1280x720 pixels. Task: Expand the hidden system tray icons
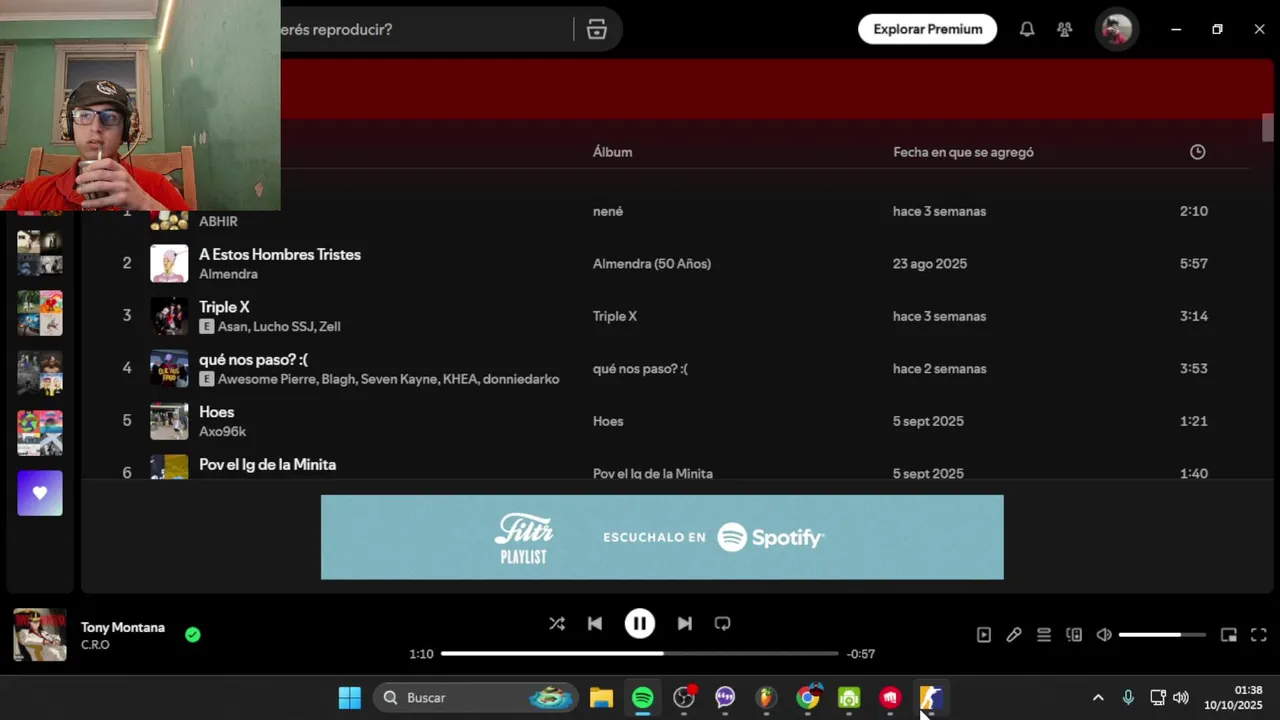(1098, 697)
